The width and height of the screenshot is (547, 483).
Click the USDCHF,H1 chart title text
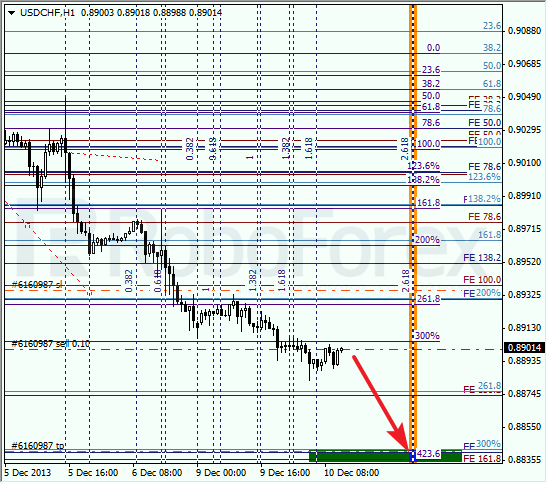[47, 13]
